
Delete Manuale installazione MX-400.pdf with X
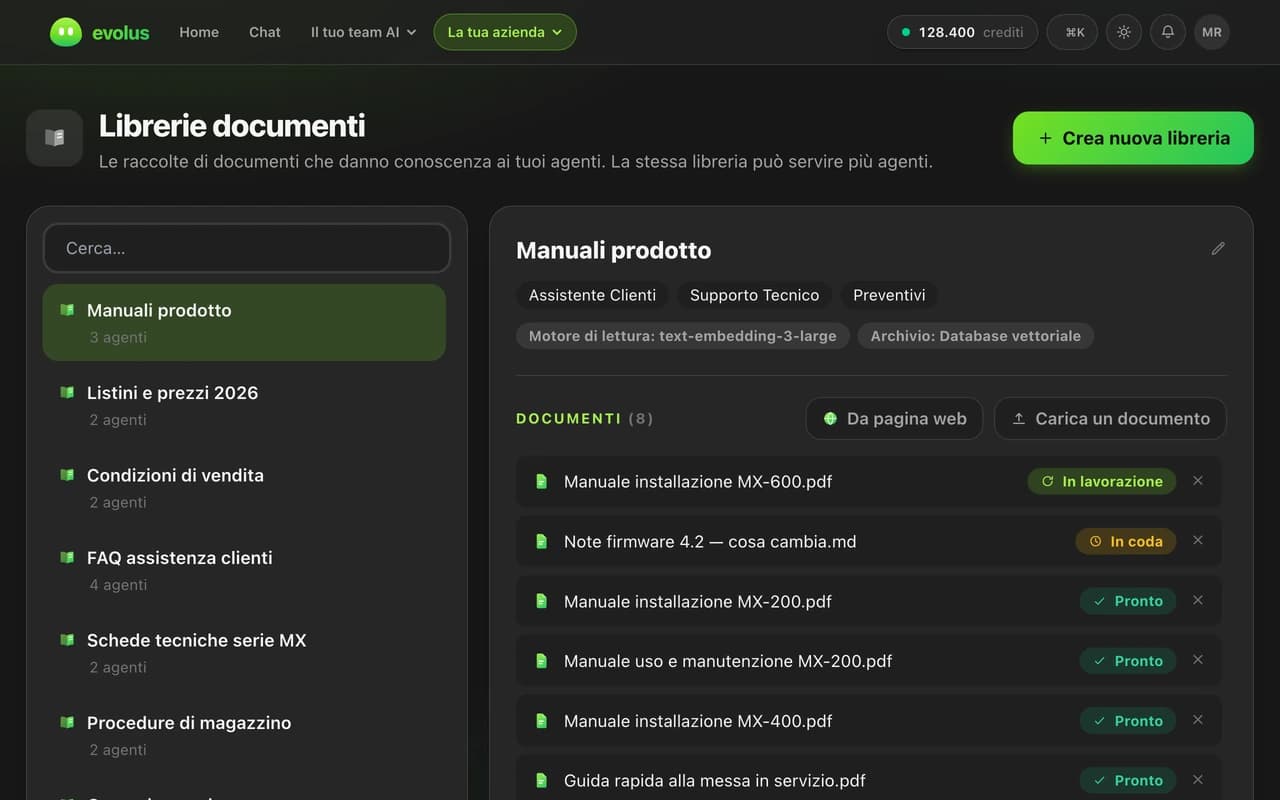click(1198, 721)
